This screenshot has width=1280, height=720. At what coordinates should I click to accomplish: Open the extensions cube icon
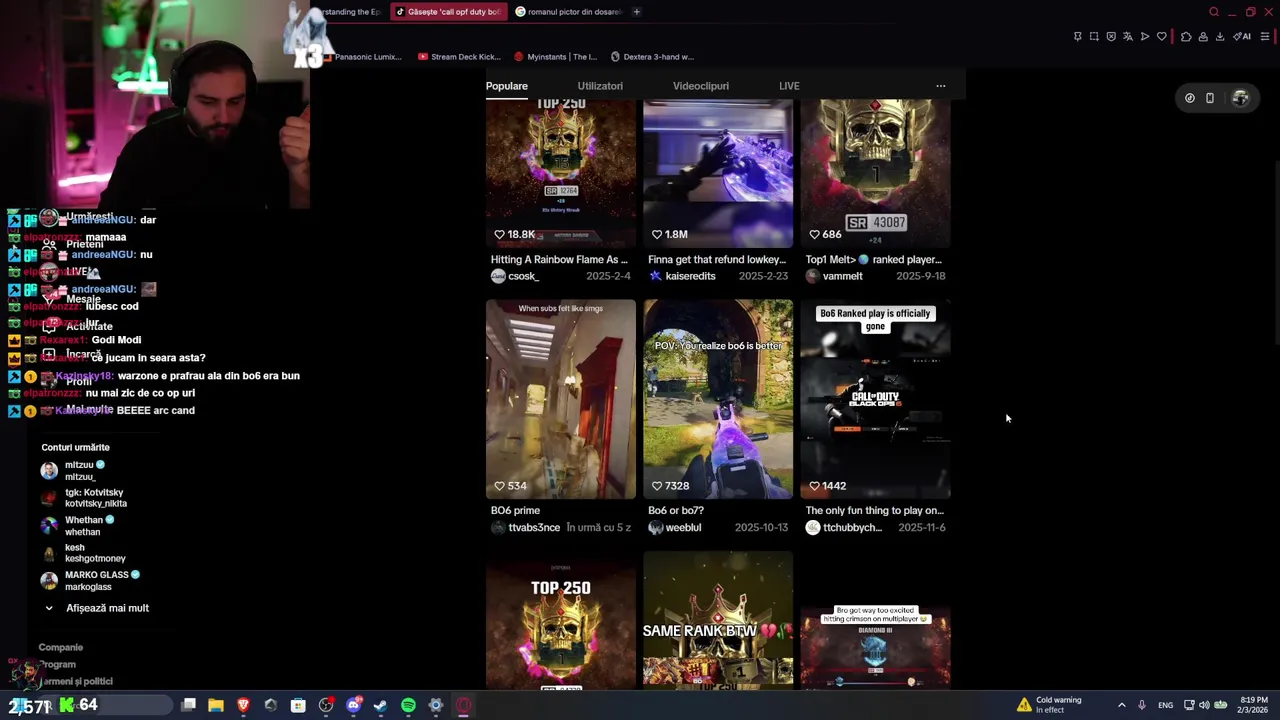click(x=1186, y=37)
